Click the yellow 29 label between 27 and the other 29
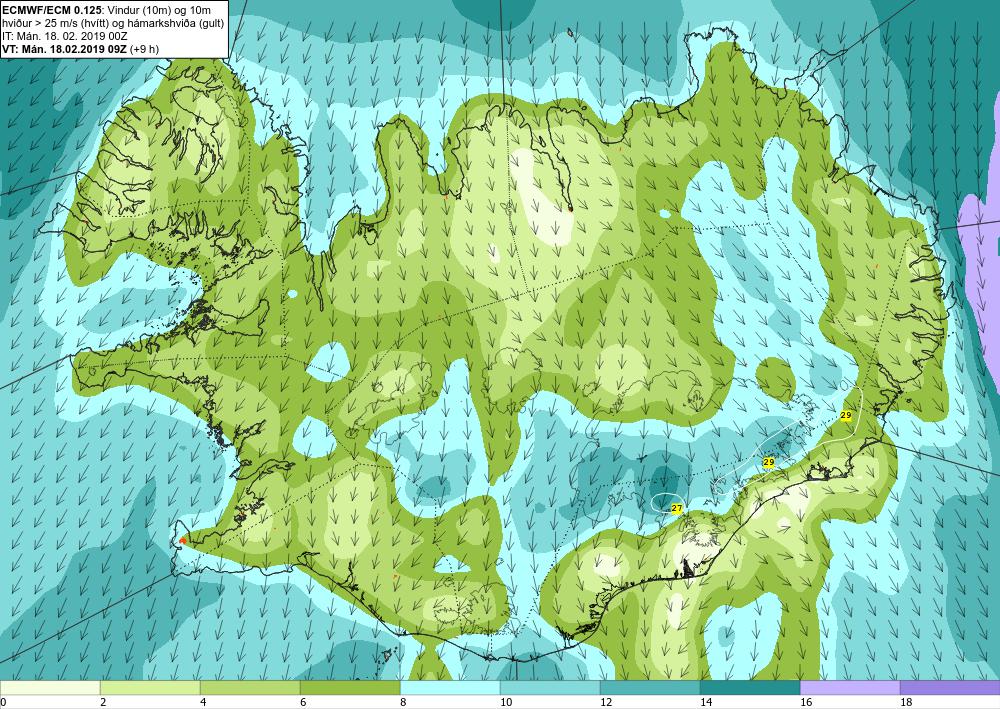 pyautogui.click(x=768, y=462)
